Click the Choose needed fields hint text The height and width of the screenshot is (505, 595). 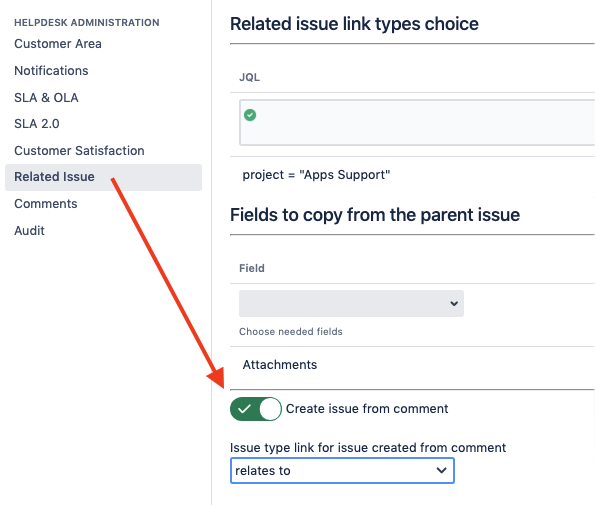291,332
